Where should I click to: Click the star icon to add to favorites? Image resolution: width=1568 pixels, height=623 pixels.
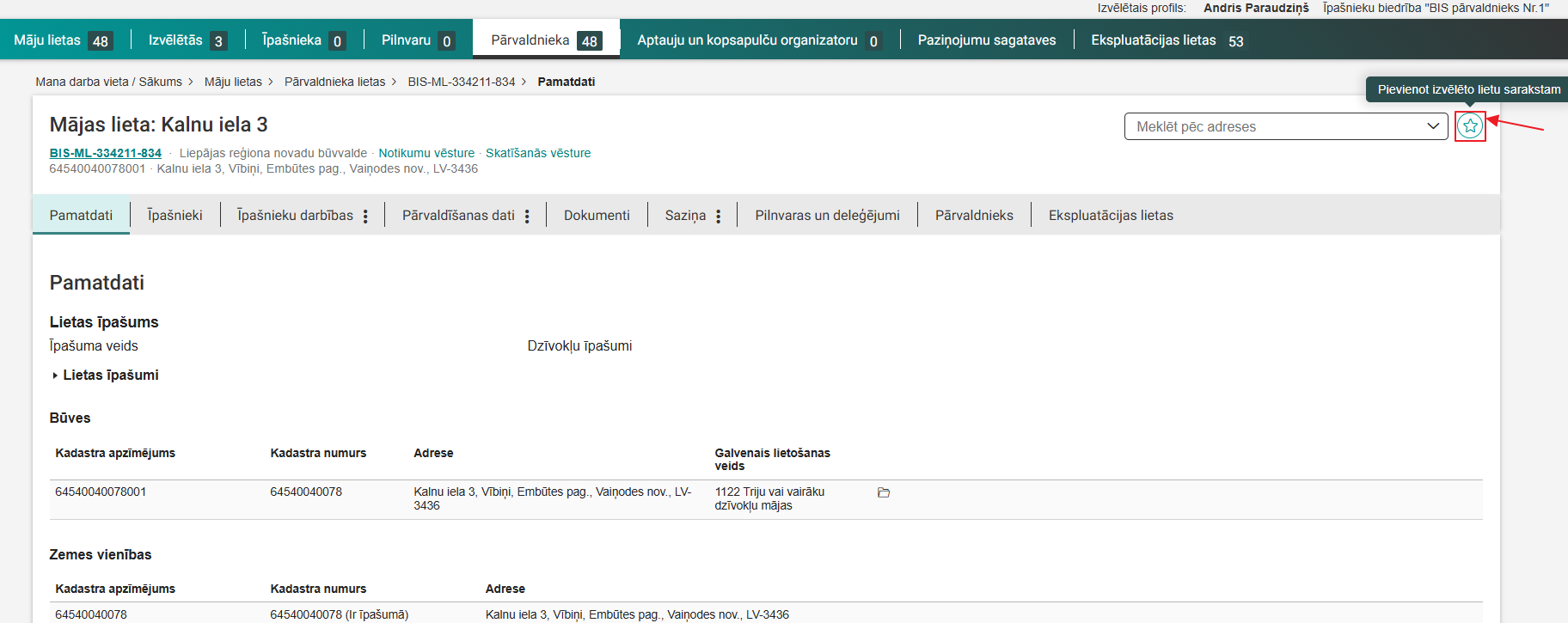click(1470, 126)
